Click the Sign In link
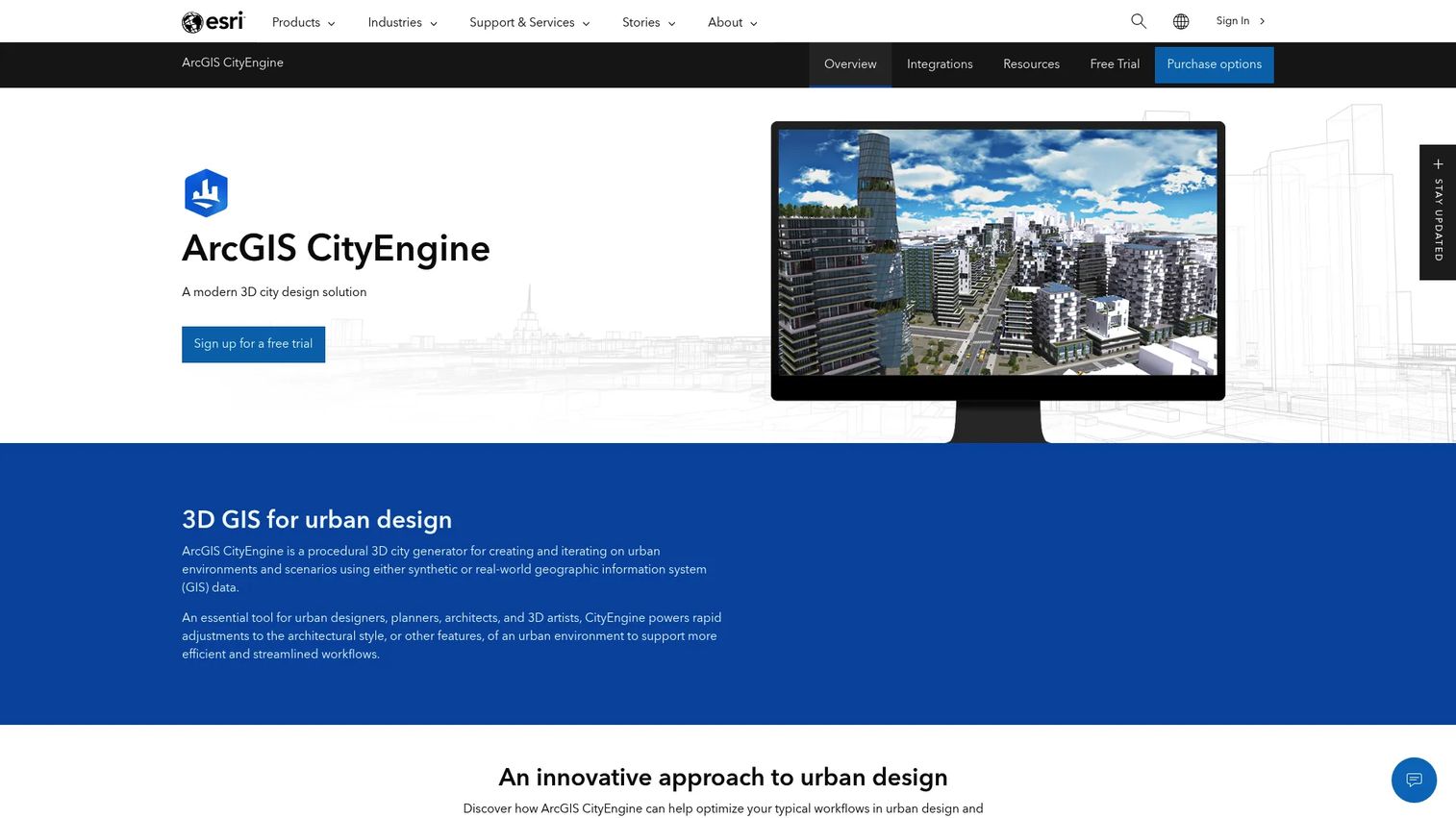The height and width of the screenshot is (818, 1456). coord(1241,21)
